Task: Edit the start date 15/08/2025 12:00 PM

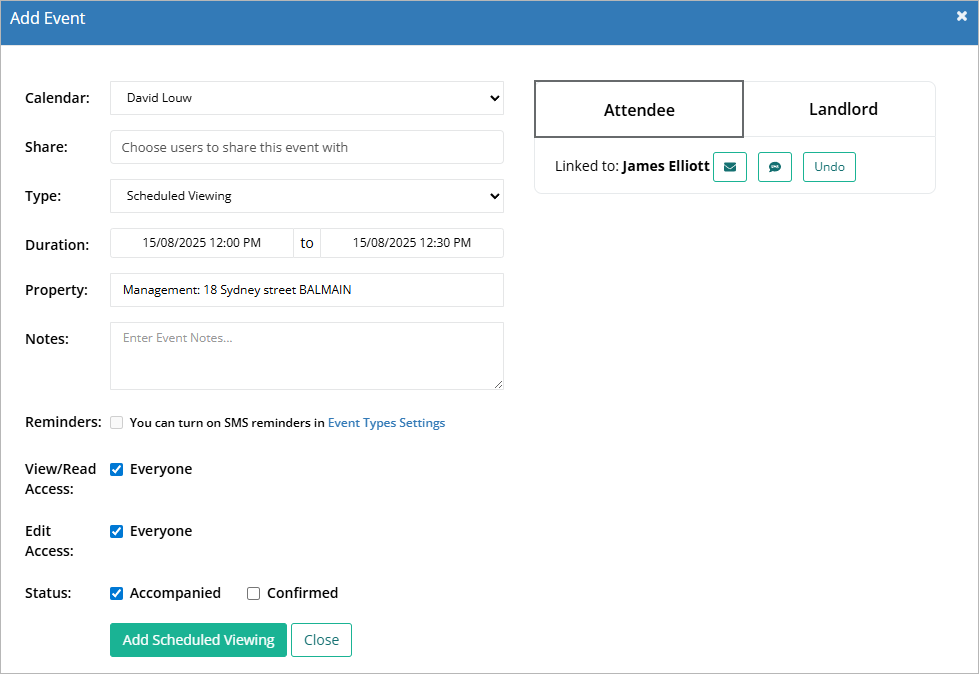Action: tap(202, 243)
